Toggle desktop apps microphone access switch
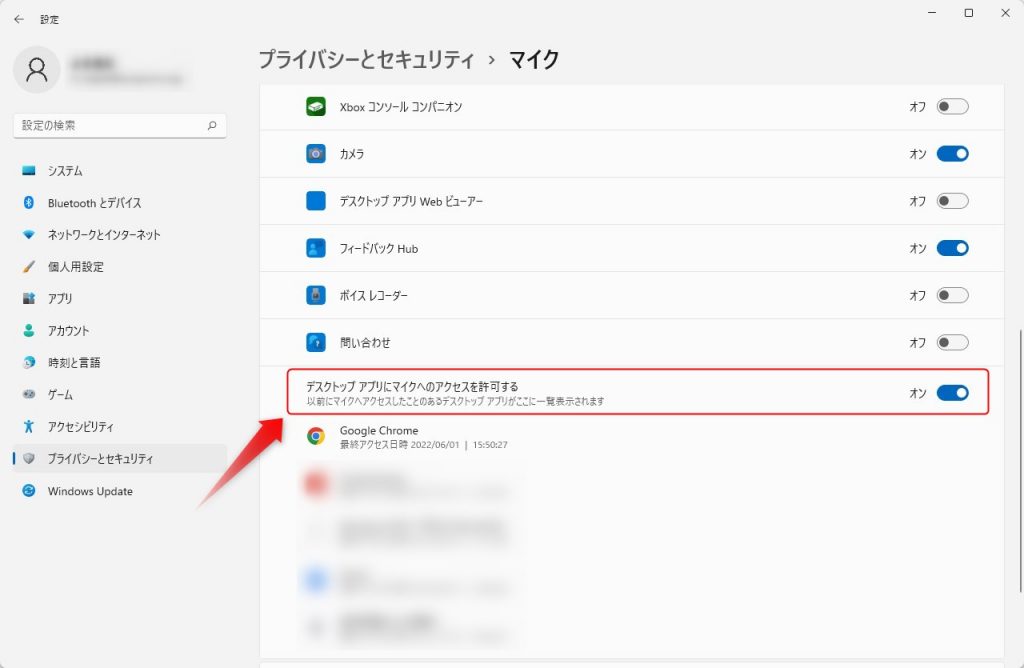This screenshot has height=668, width=1024. (x=952, y=392)
